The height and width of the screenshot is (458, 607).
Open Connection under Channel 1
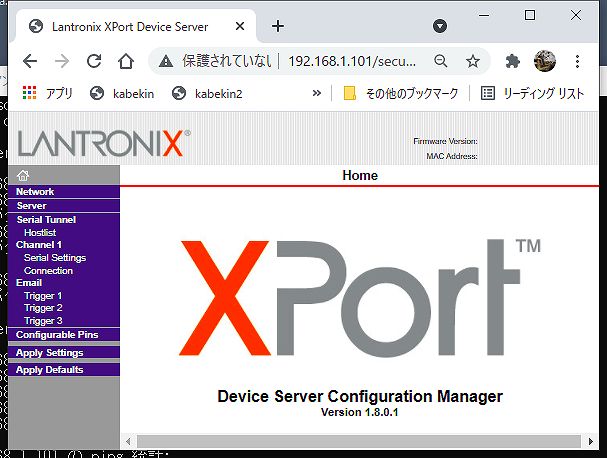pyautogui.click(x=48, y=271)
